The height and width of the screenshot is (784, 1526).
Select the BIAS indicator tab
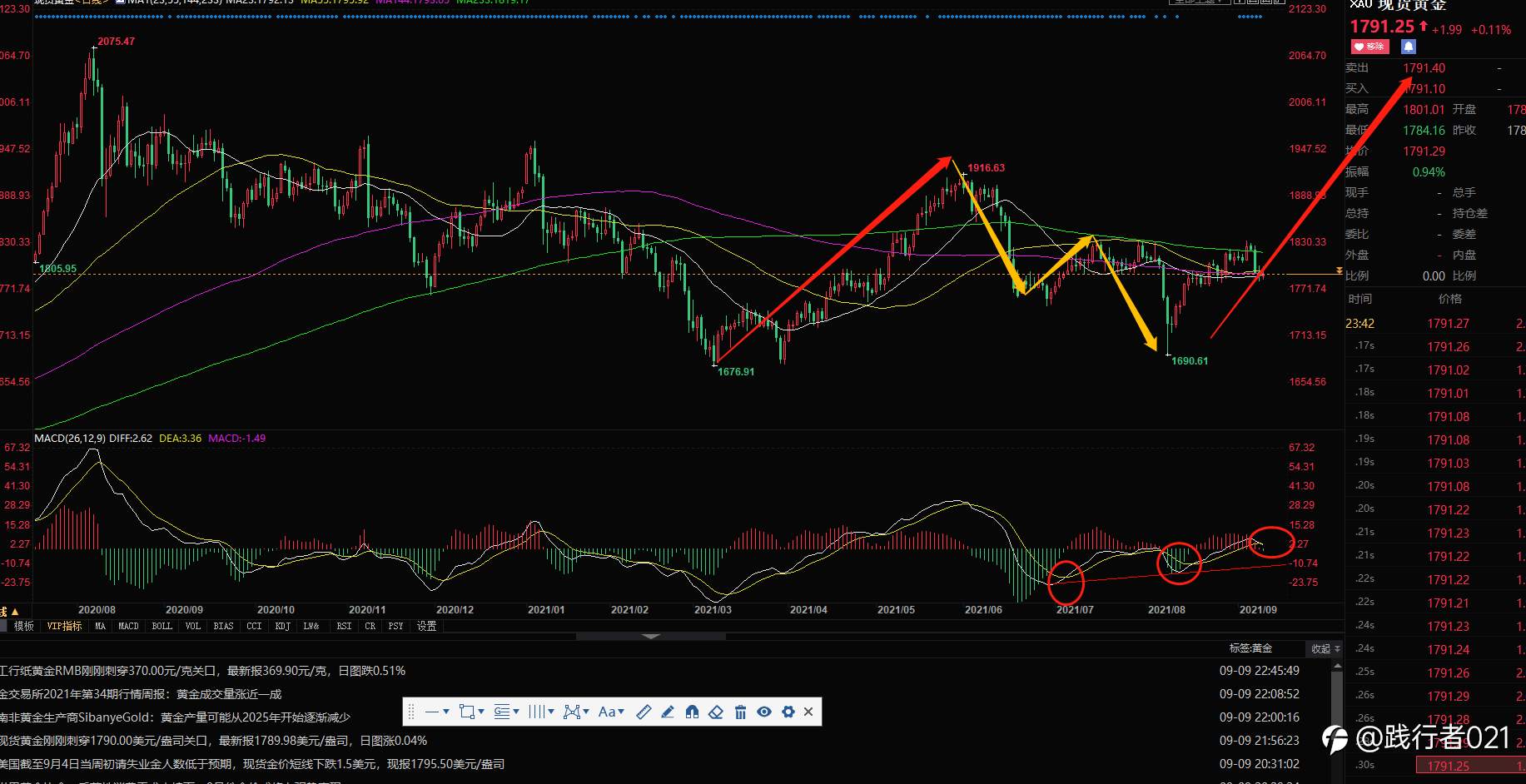[223, 626]
